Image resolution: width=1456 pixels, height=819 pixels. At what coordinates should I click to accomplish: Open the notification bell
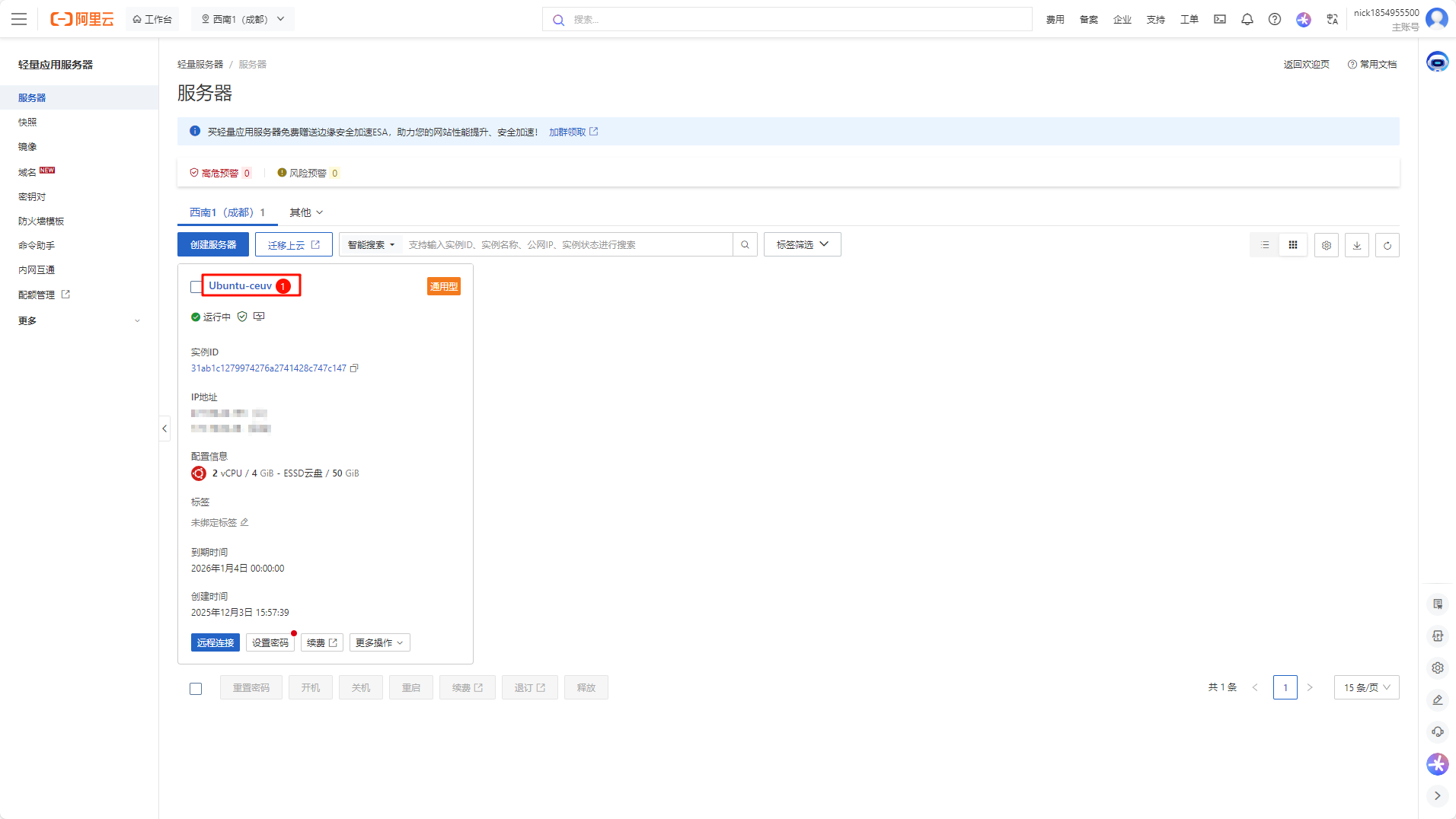click(1247, 20)
